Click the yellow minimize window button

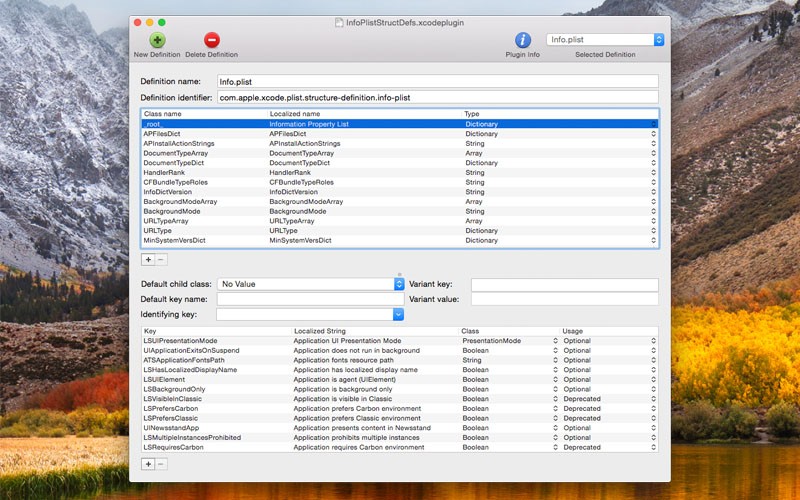pyautogui.click(x=149, y=22)
